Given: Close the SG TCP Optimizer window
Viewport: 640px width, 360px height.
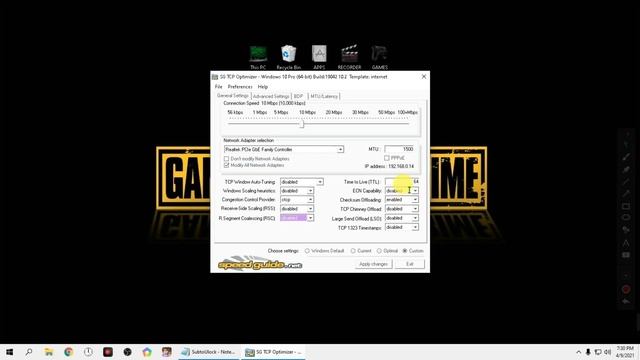Looking at the screenshot, I should (424, 77).
